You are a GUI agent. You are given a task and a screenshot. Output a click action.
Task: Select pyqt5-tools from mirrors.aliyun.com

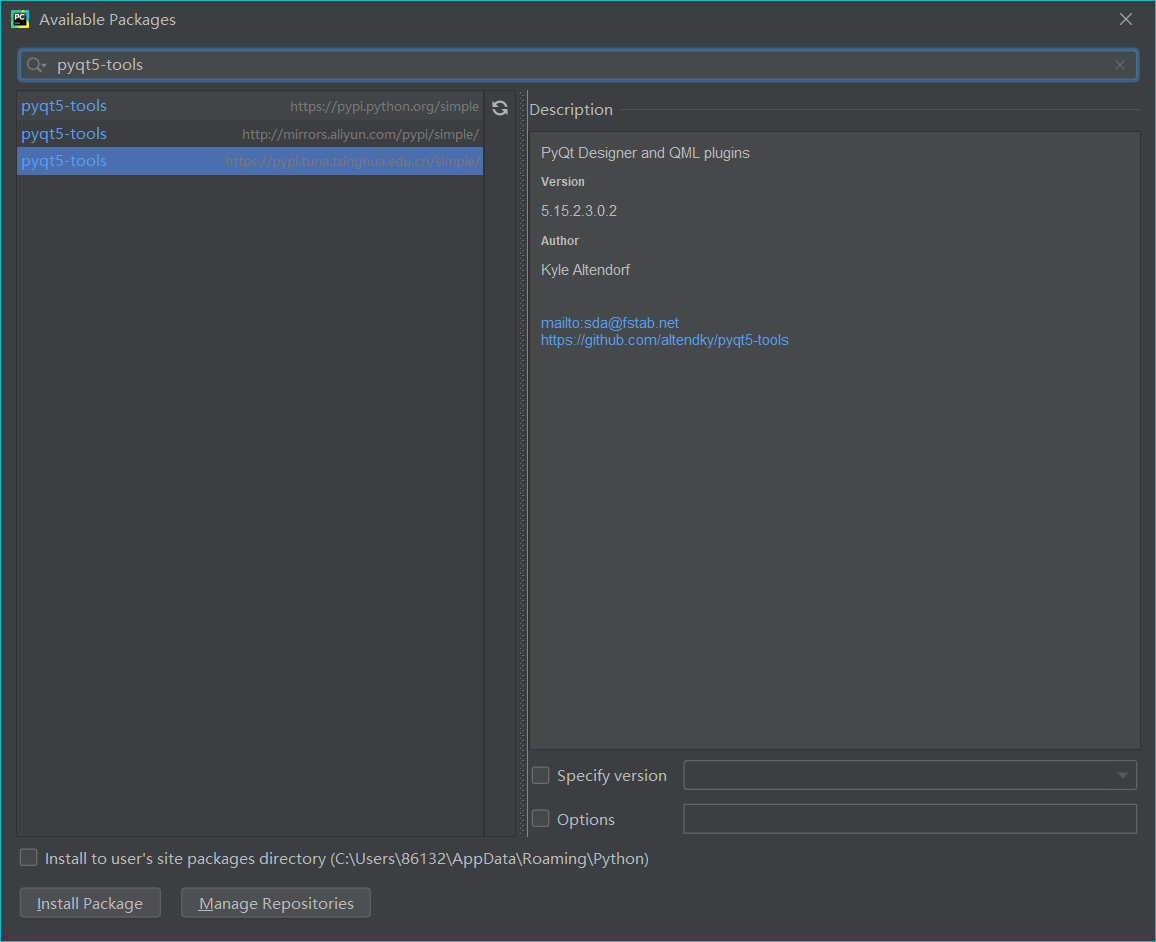[250, 134]
